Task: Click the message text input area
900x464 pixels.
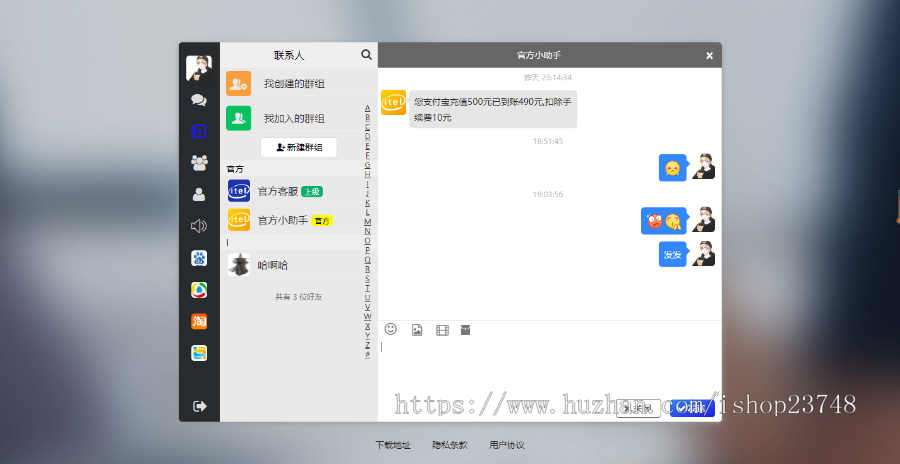Action: click(x=548, y=365)
